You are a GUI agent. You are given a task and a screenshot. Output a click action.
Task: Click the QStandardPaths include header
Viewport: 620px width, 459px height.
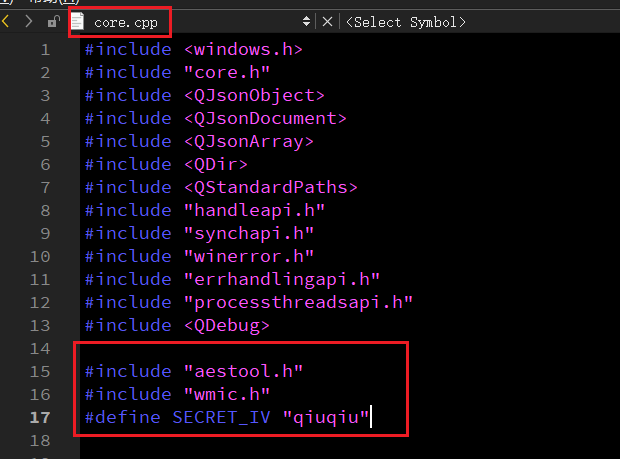(x=271, y=187)
